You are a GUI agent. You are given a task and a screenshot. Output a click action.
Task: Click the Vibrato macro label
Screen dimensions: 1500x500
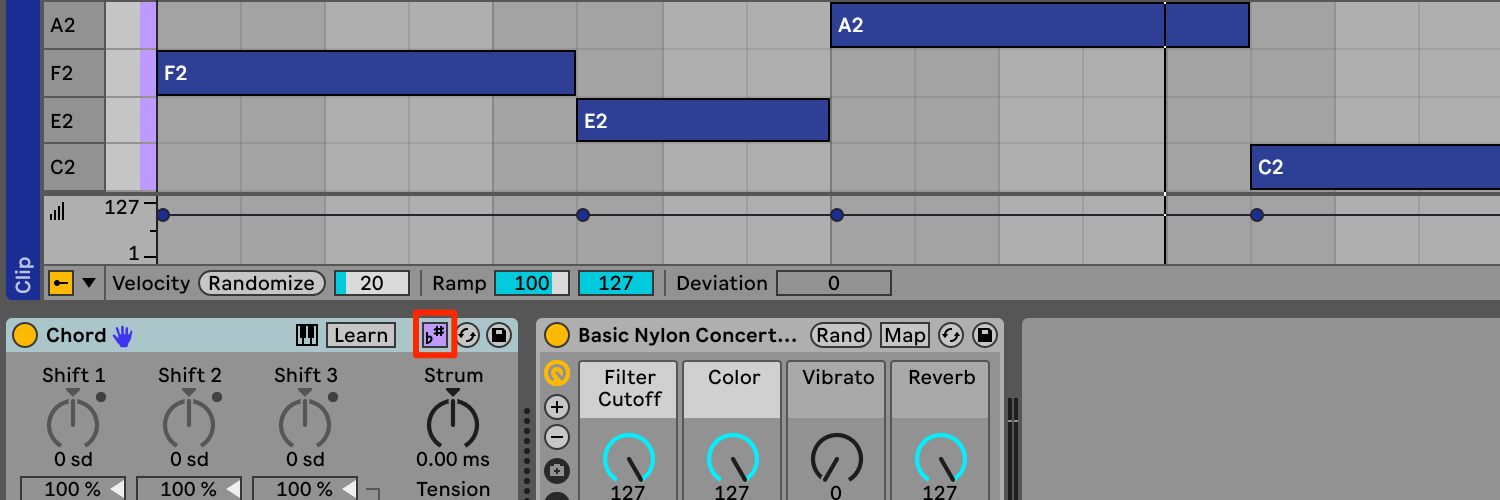point(838,377)
